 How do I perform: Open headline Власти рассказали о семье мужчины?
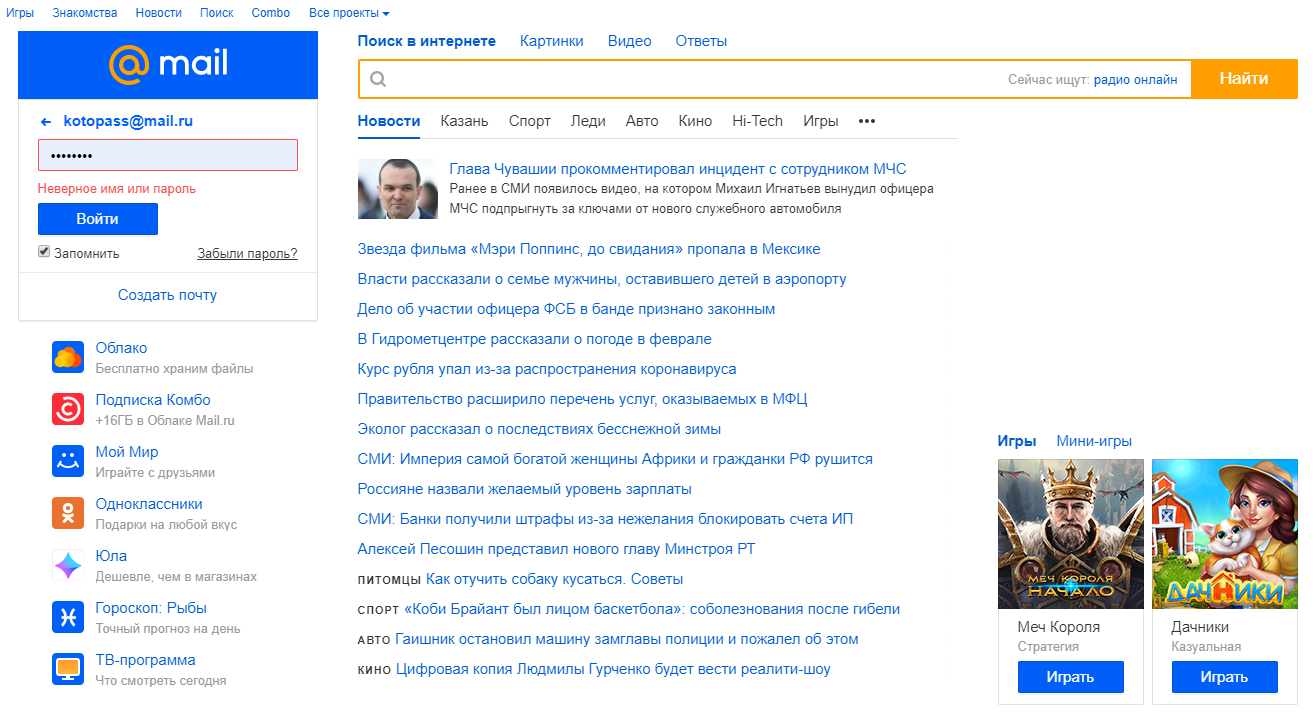pyautogui.click(x=602, y=279)
